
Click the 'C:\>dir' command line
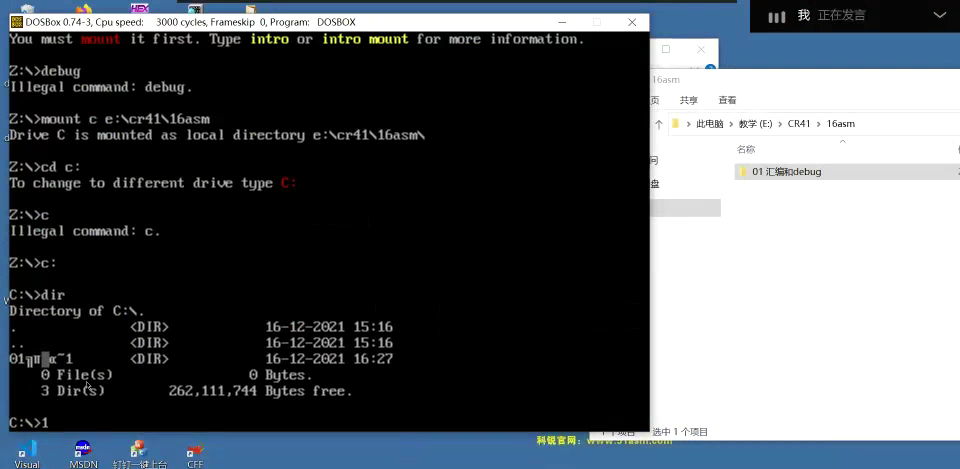click(37, 295)
